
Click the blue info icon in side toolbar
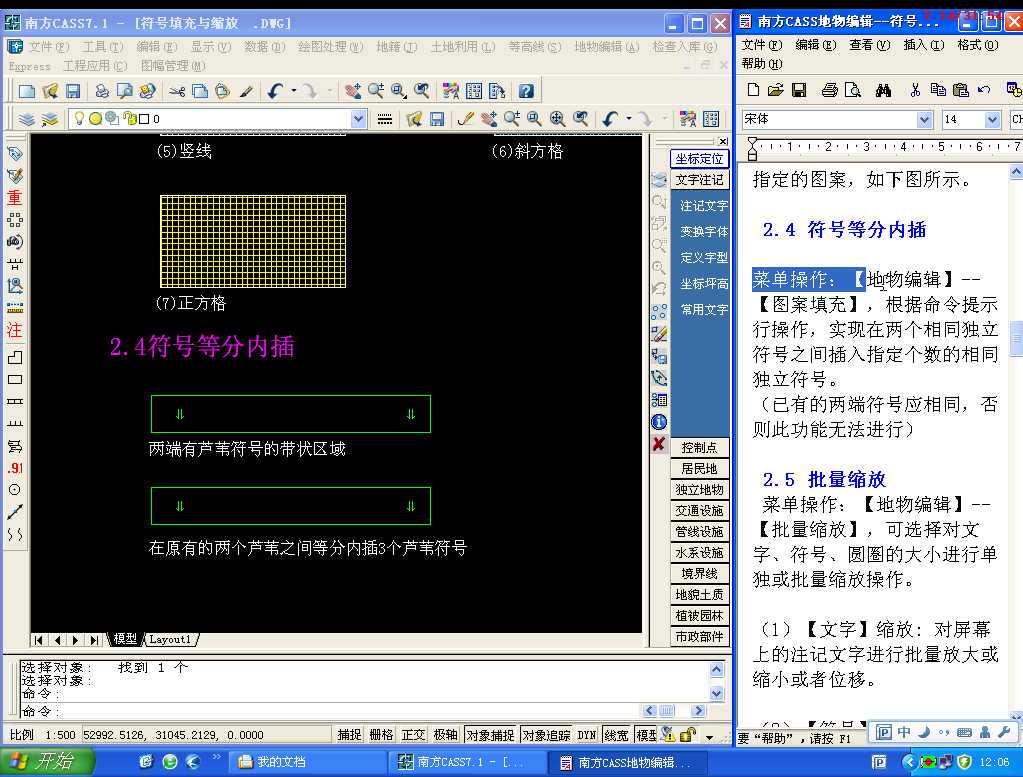659,422
